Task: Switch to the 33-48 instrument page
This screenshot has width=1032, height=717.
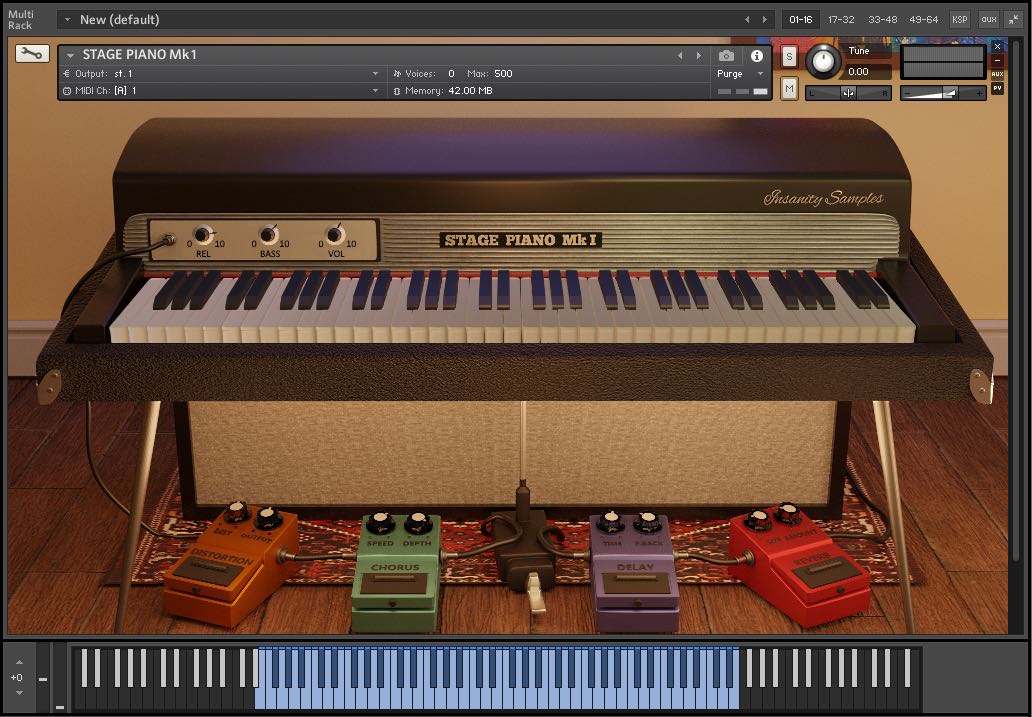Action: [882, 19]
